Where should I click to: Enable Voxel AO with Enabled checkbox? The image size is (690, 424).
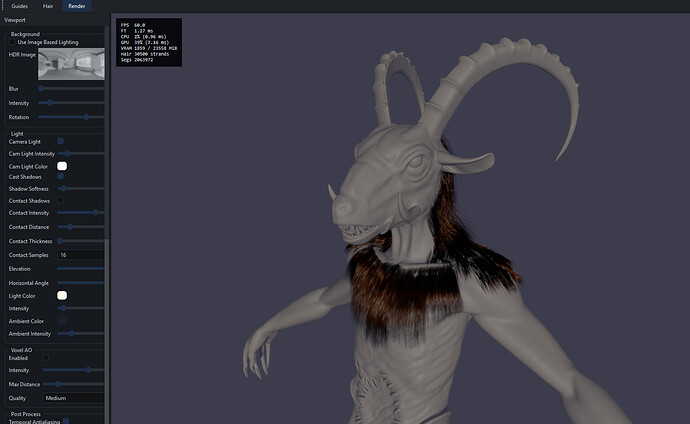coord(46,358)
